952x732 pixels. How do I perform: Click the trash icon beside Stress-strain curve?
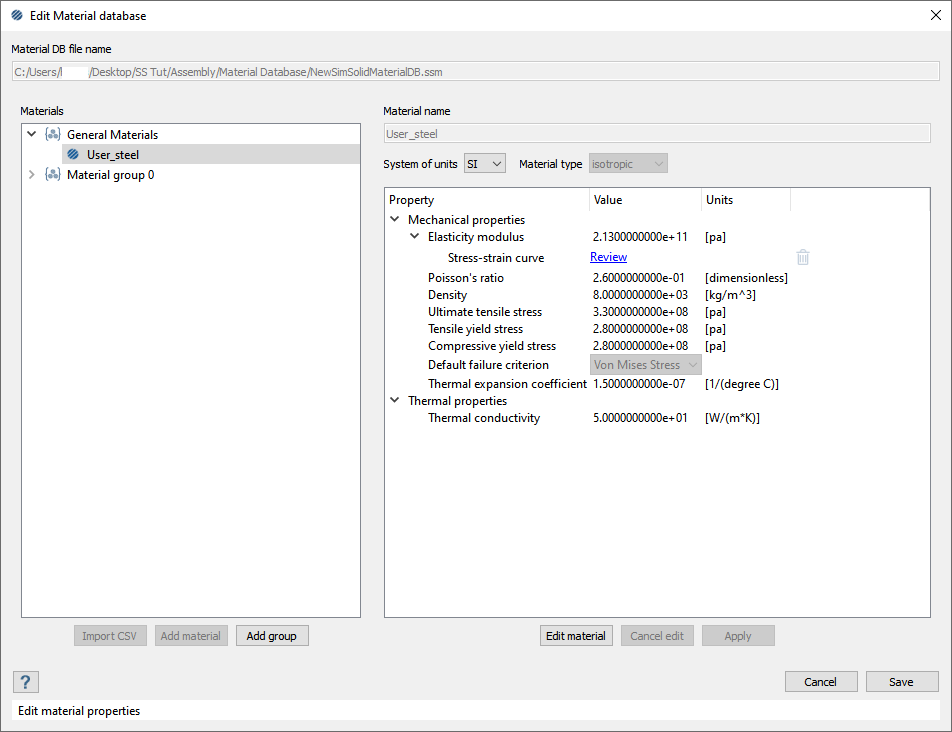pos(802,257)
